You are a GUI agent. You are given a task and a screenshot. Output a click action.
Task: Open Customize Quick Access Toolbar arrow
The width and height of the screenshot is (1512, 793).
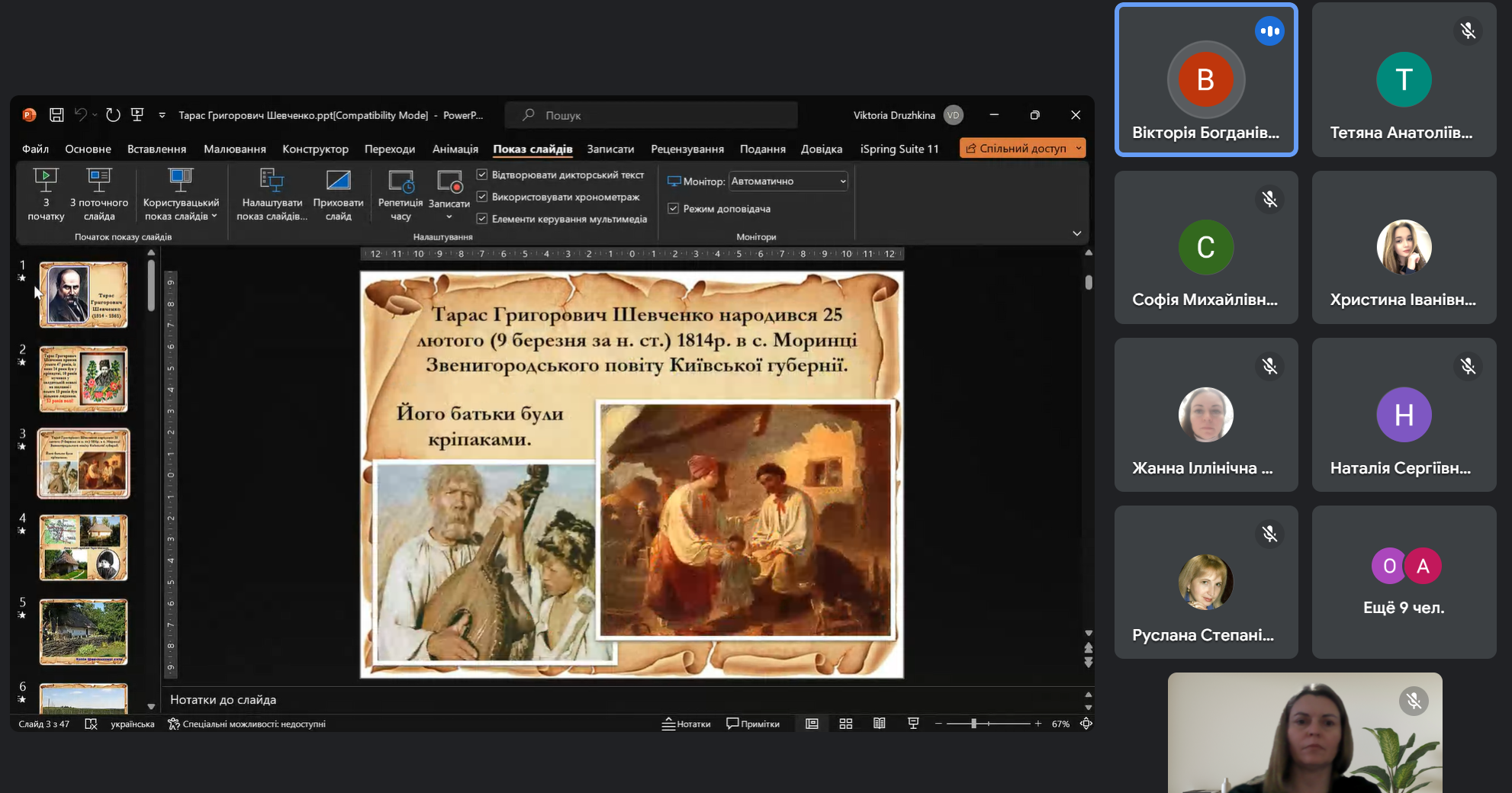[162, 115]
